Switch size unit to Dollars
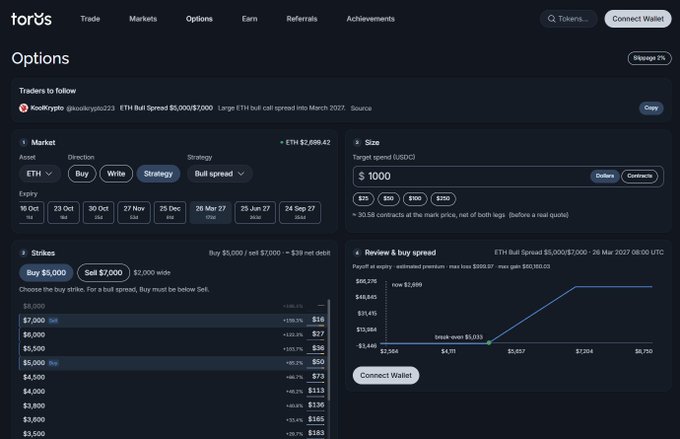Screen dimensions: 680x439 coord(605,176)
